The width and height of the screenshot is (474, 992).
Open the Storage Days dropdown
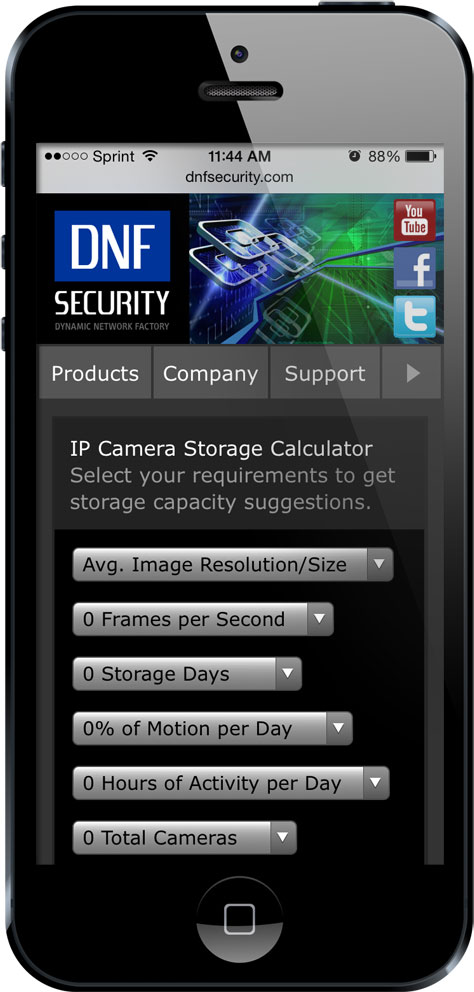click(187, 674)
